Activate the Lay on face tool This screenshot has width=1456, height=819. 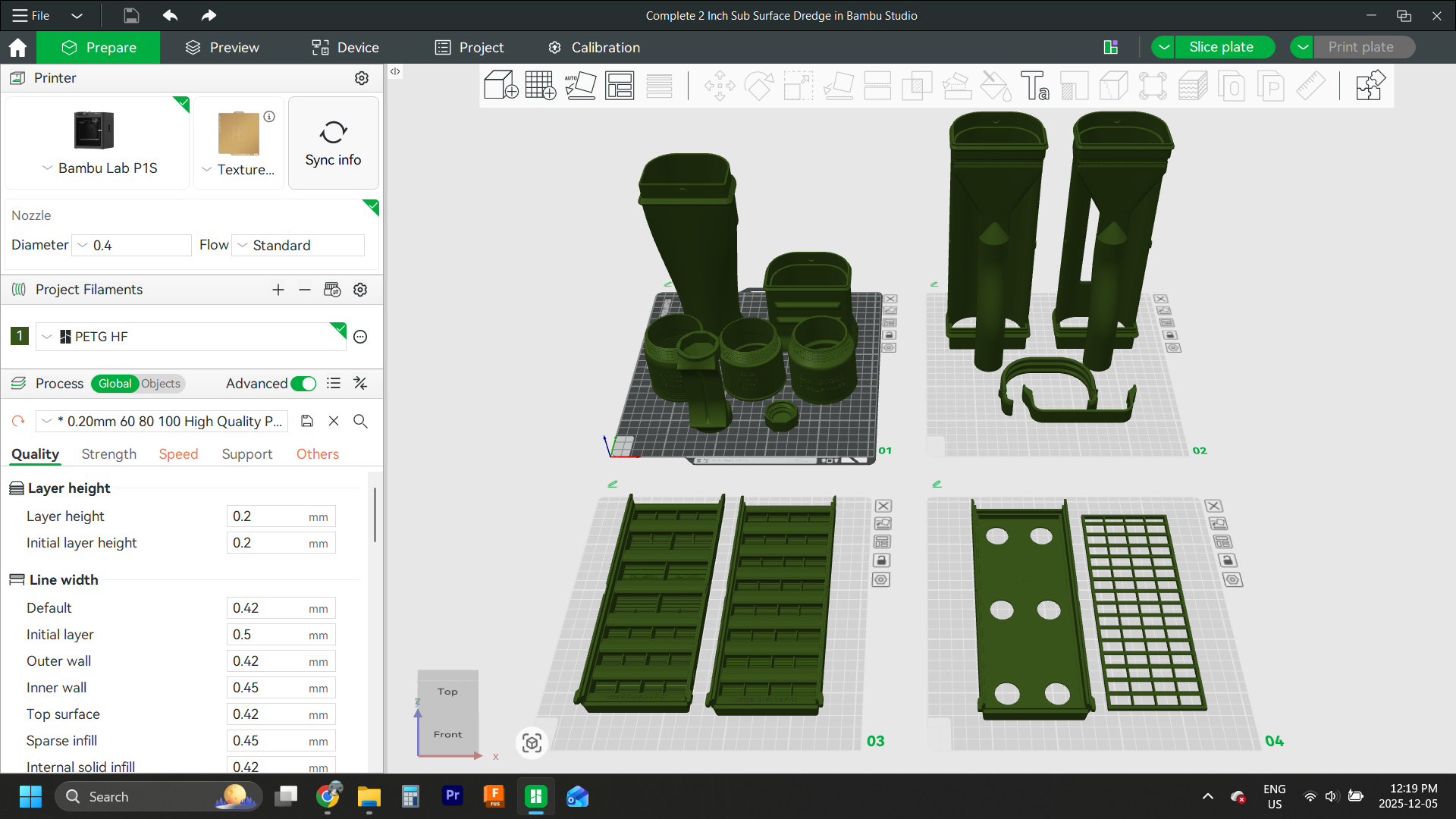point(838,86)
